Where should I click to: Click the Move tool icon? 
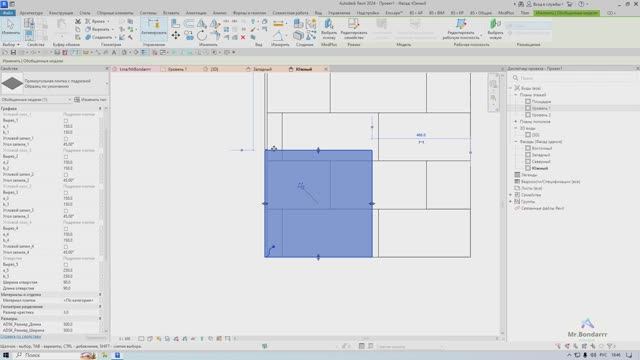coord(176,36)
